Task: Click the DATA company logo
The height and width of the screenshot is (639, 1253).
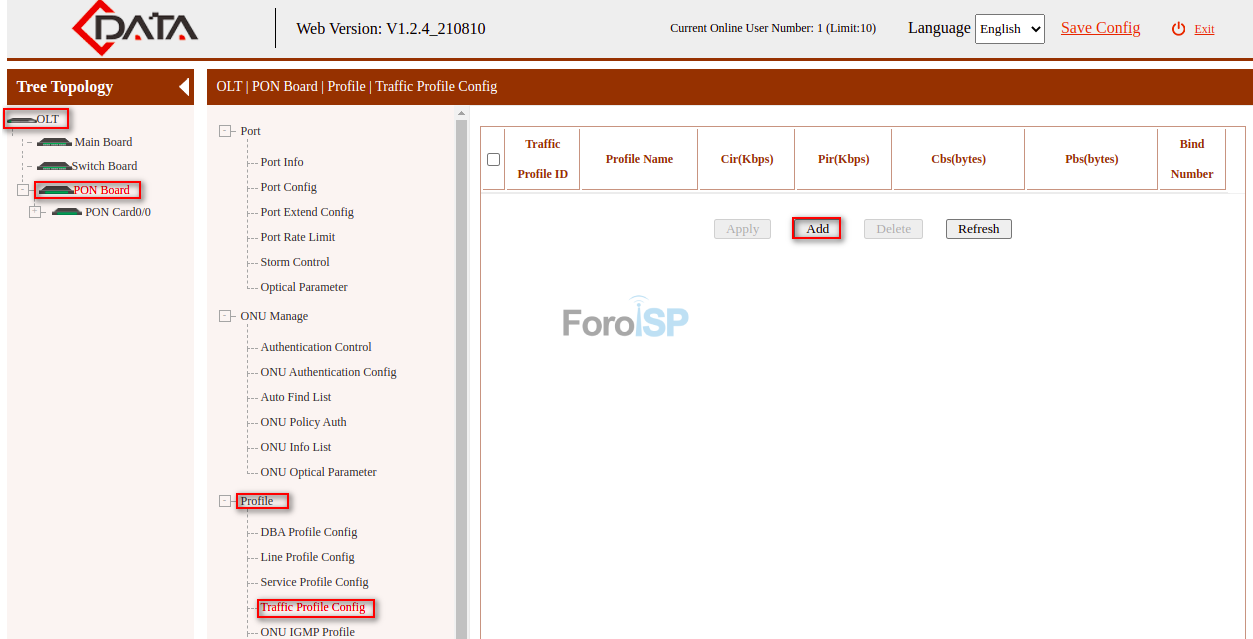Action: click(136, 28)
